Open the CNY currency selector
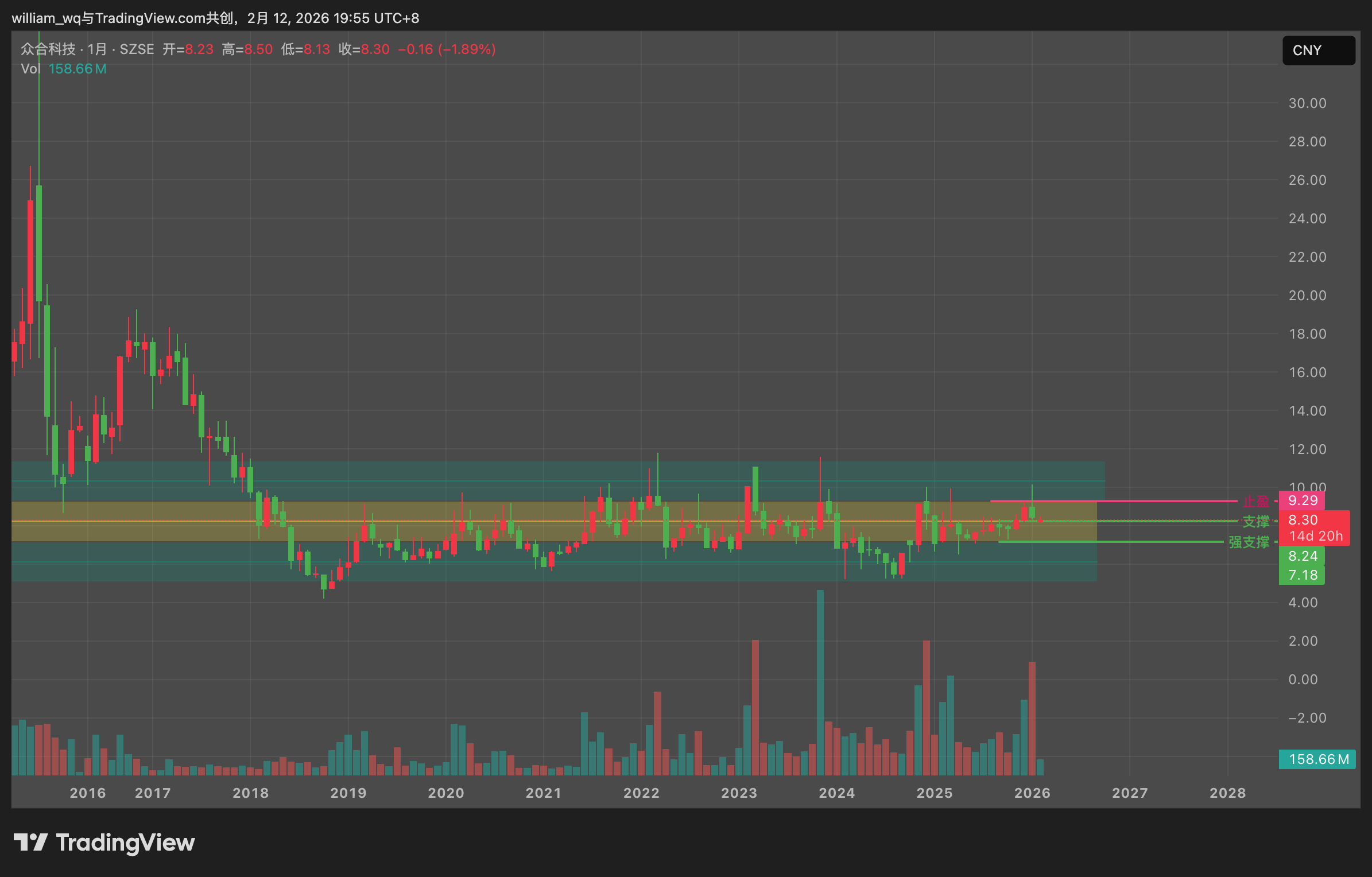1372x877 pixels. [1319, 51]
